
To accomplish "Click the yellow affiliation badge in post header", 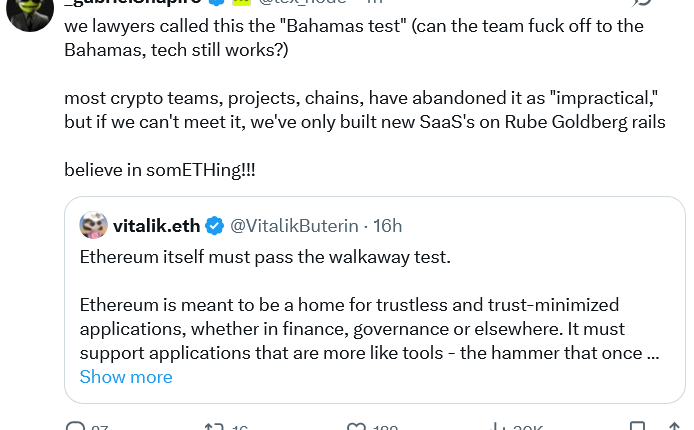I will tap(240, 3).
